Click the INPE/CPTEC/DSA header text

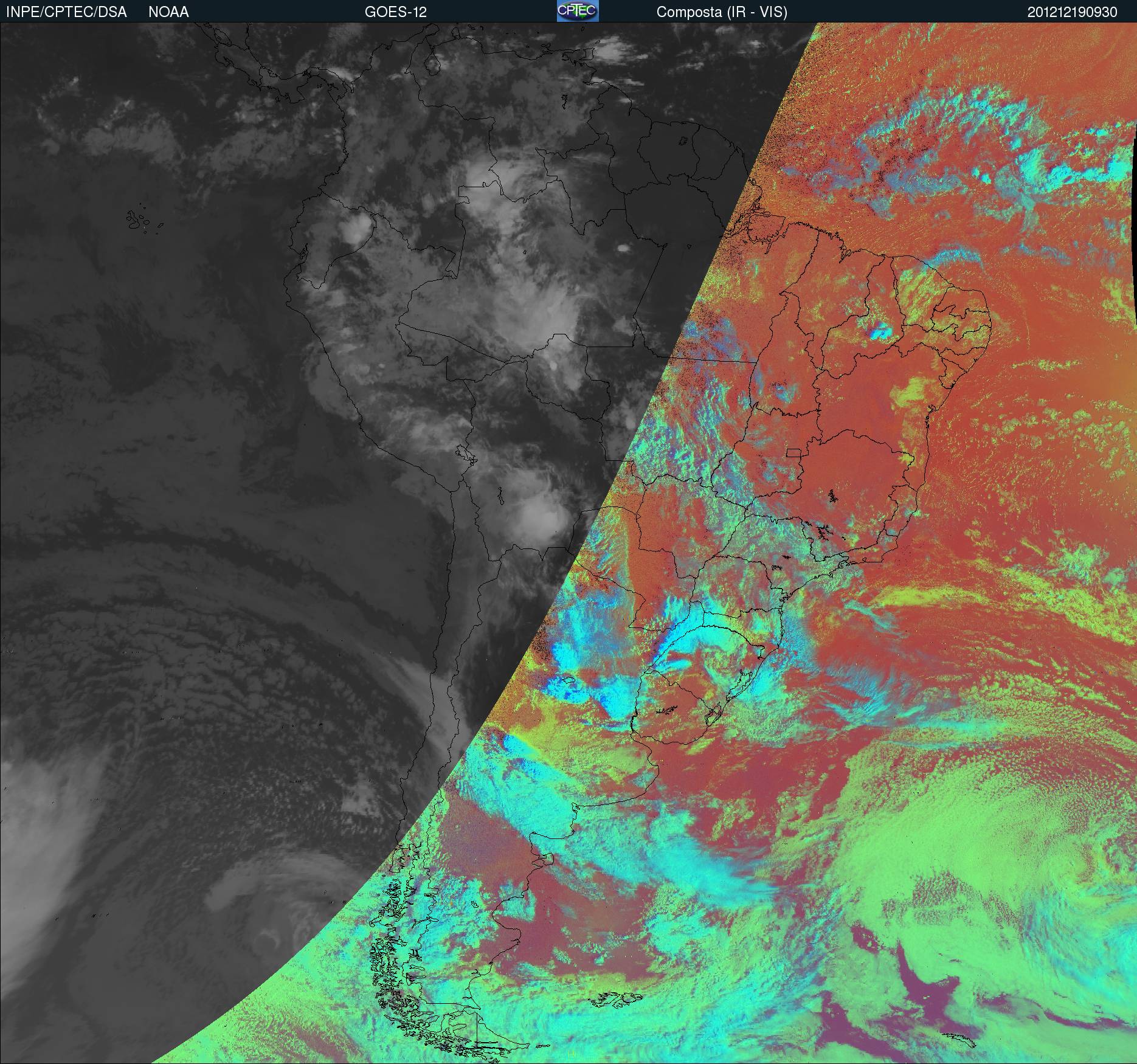tap(66, 12)
